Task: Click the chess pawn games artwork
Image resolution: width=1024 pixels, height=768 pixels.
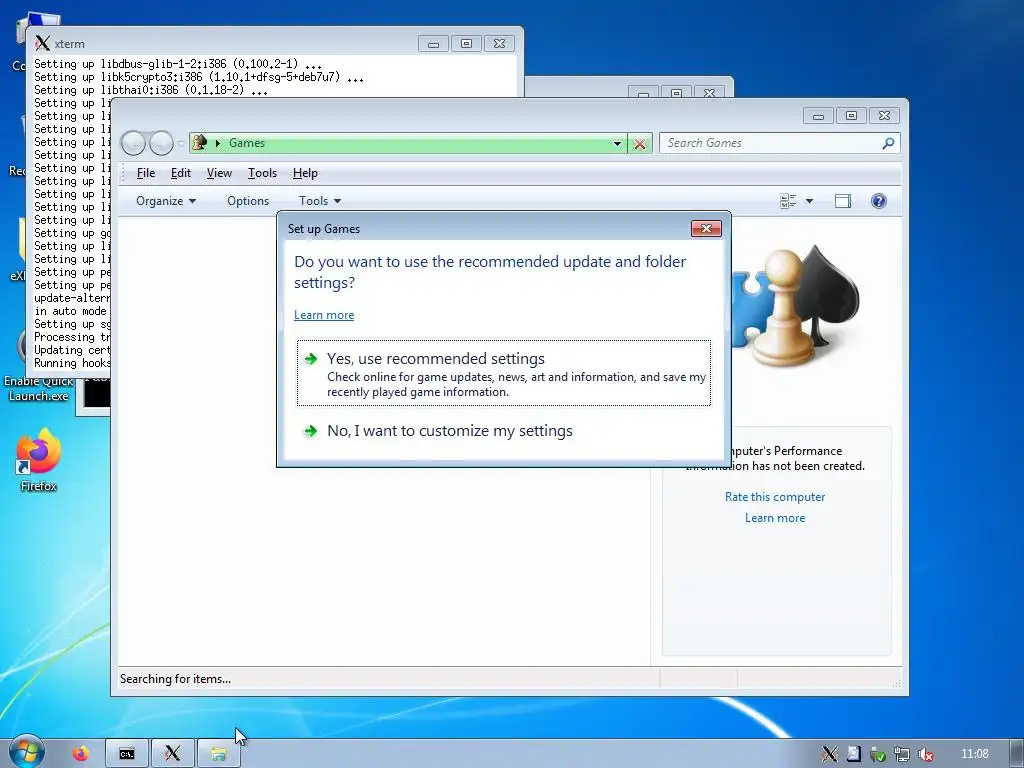Action: coord(793,307)
